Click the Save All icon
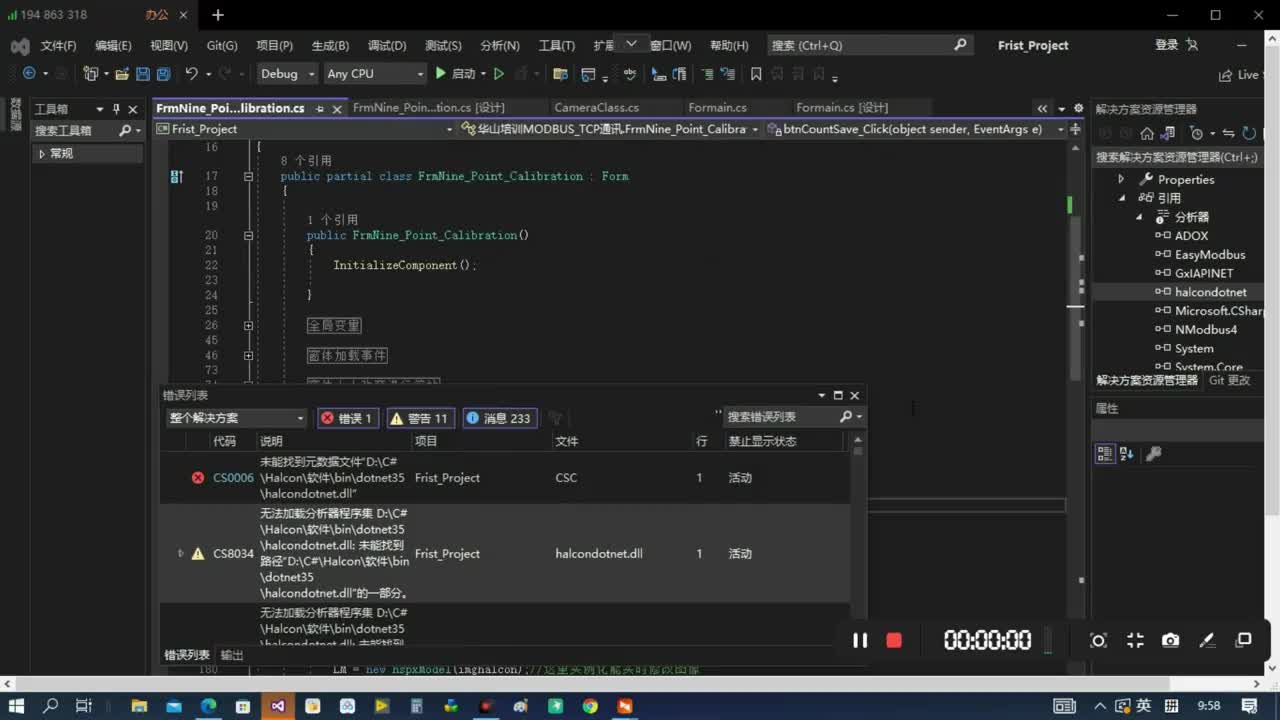The image size is (1280, 720). tap(163, 74)
